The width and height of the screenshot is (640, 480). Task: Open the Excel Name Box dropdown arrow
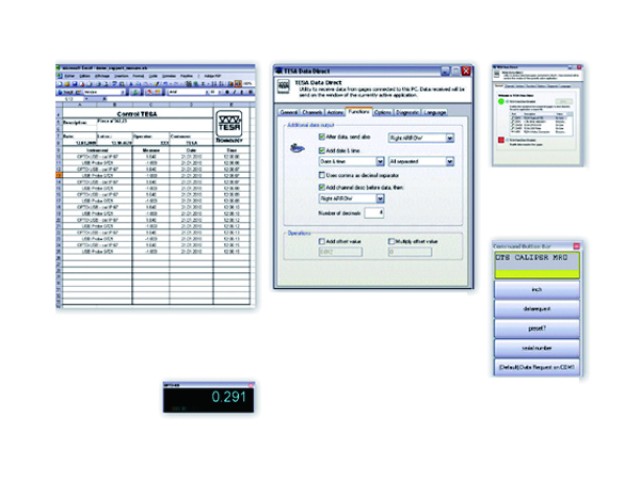tap(87, 99)
